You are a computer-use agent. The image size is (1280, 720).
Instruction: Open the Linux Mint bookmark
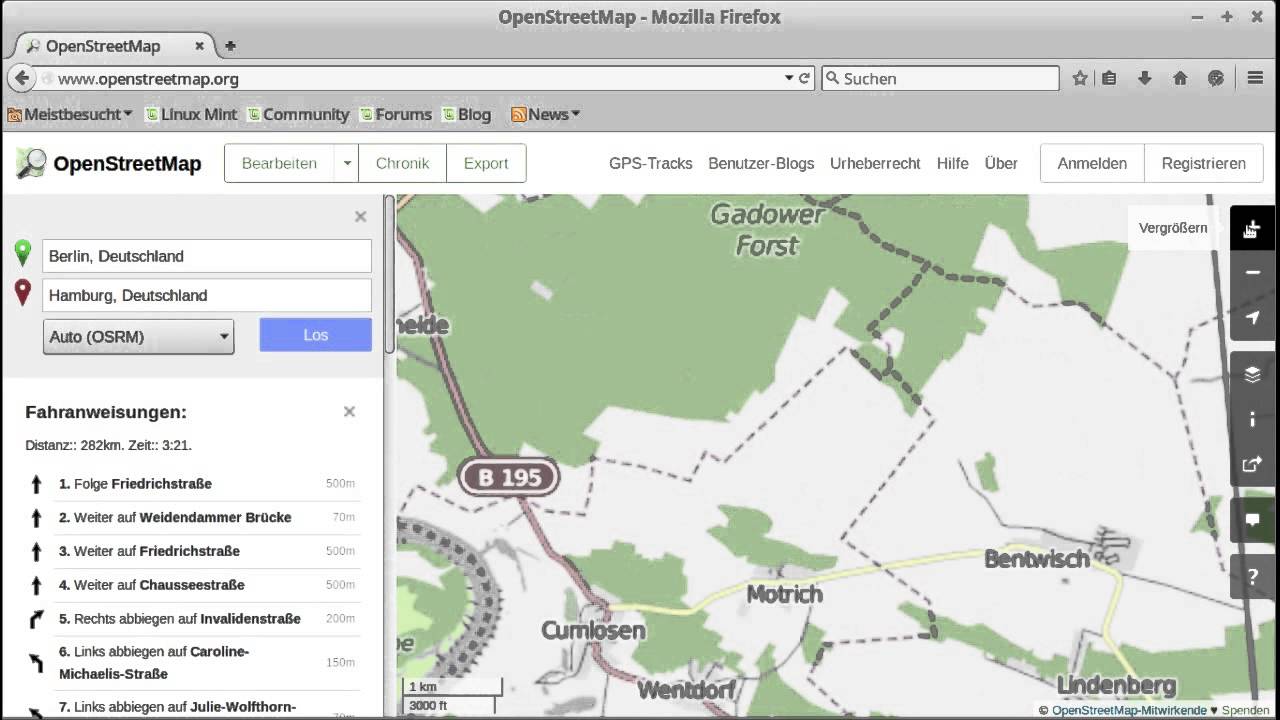pos(191,114)
